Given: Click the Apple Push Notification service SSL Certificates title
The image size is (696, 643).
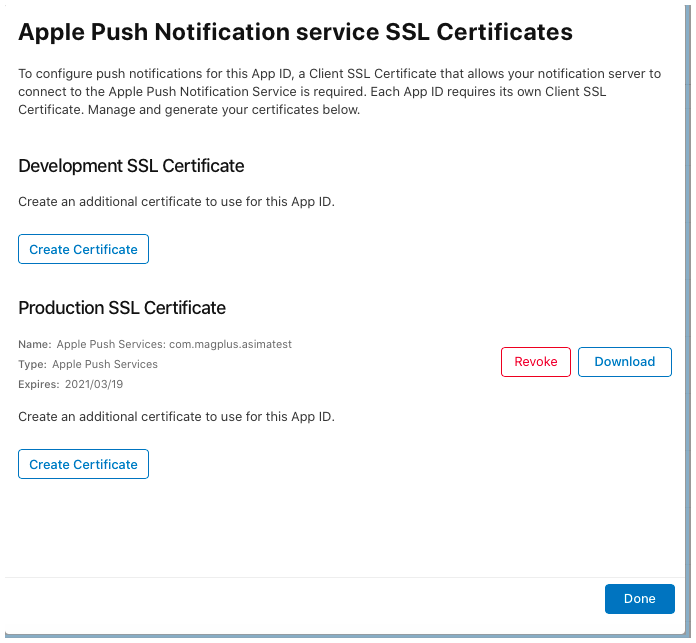Looking at the screenshot, I should 295,32.
